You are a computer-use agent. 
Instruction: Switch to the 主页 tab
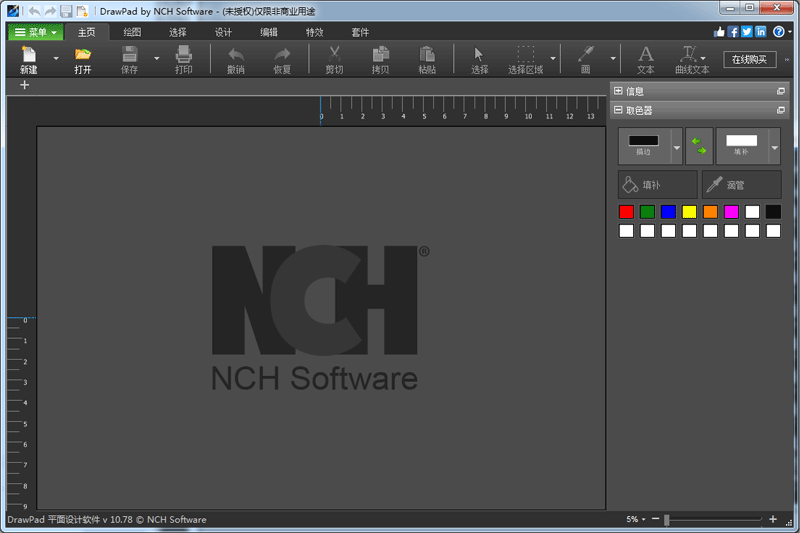coord(87,32)
